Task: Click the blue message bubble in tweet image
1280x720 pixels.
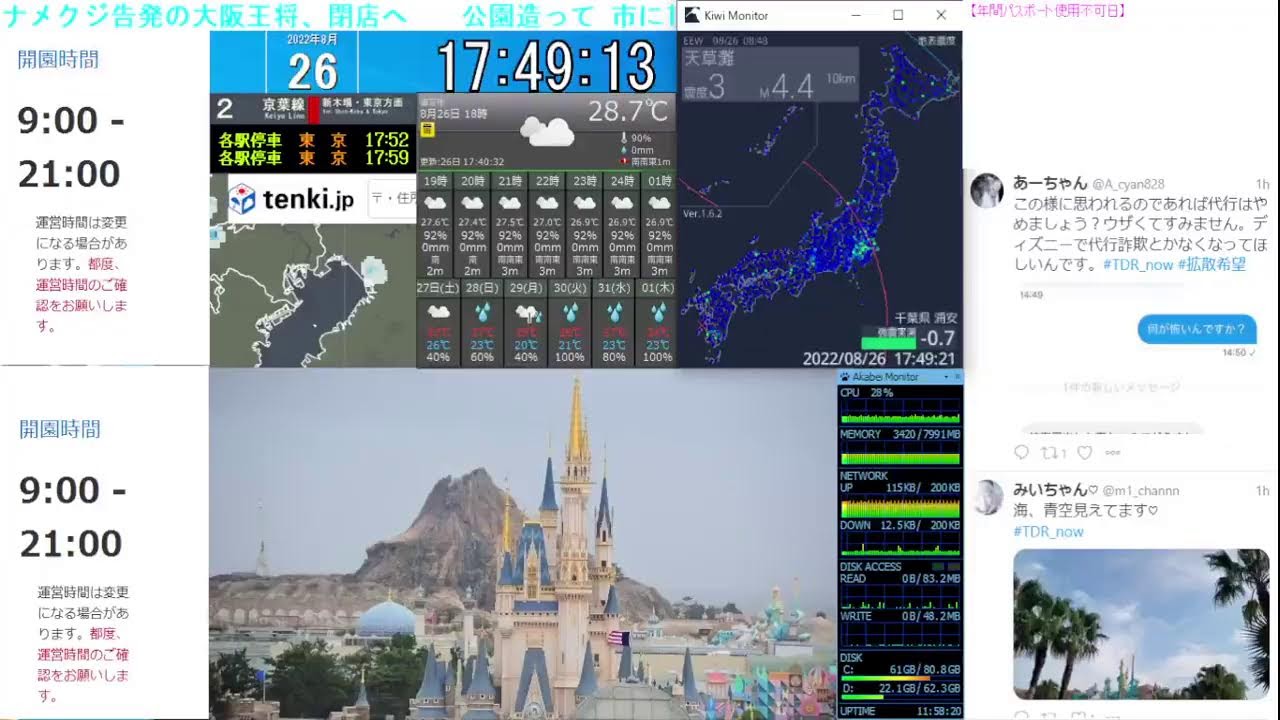Action: 1197,329
